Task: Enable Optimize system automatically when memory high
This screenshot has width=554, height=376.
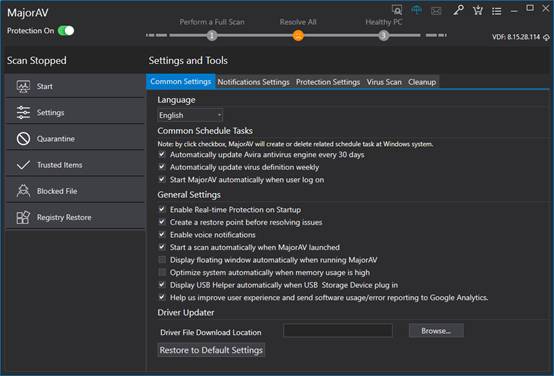Action: click(162, 272)
